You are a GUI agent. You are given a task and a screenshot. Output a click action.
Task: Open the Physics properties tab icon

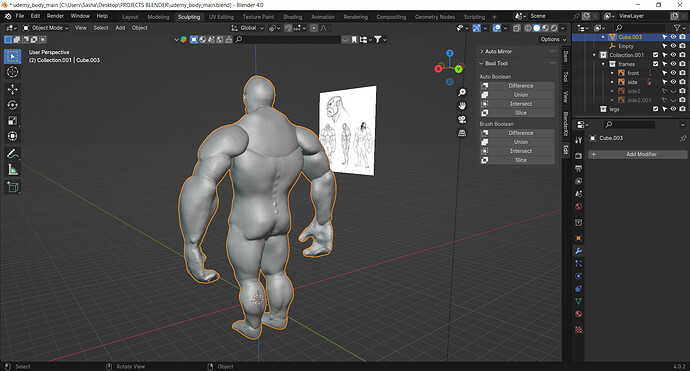click(x=579, y=276)
